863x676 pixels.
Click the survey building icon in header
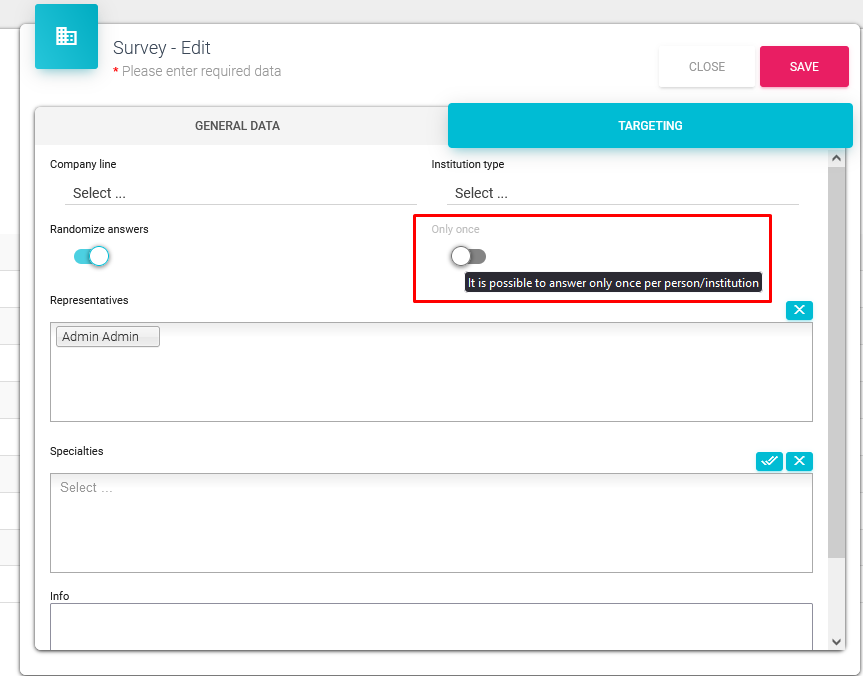(66, 37)
